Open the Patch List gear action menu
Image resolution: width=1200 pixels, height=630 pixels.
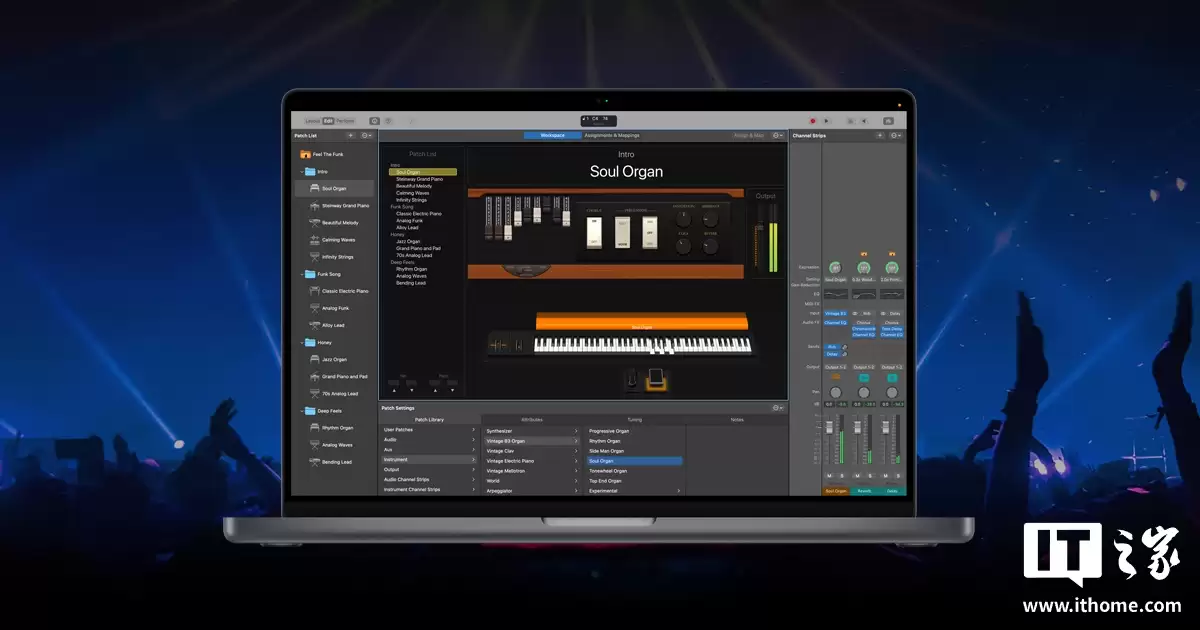pyautogui.click(x=364, y=135)
